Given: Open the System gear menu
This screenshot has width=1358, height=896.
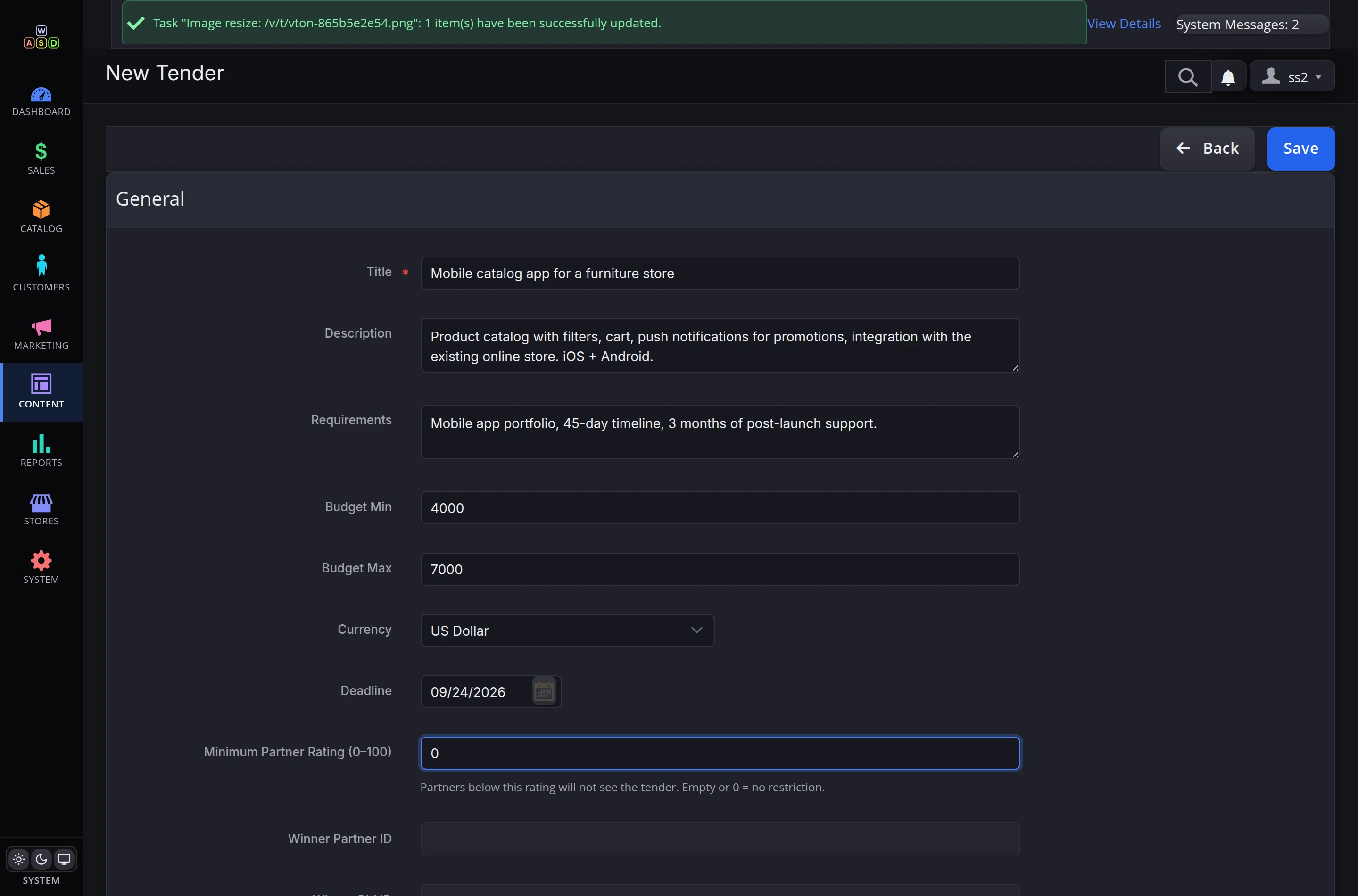Looking at the screenshot, I should [41, 567].
